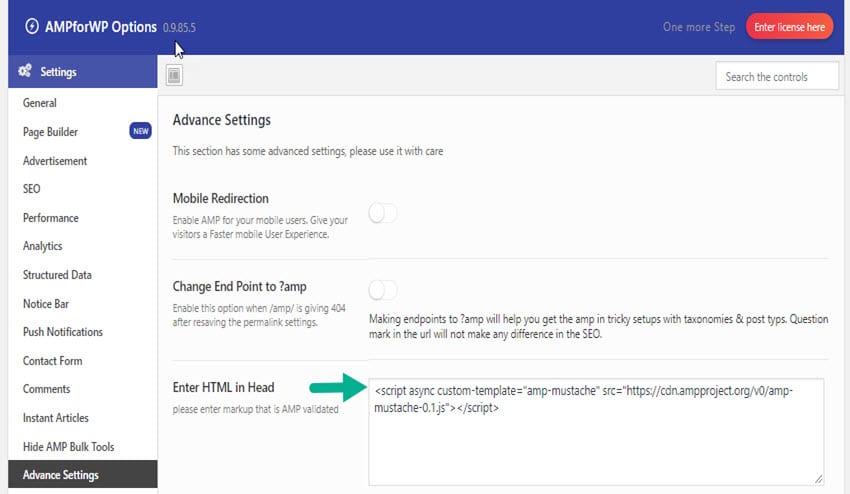The height and width of the screenshot is (494, 850).
Task: Click 'Enable this option when /amp/' description
Action: pos(259,315)
